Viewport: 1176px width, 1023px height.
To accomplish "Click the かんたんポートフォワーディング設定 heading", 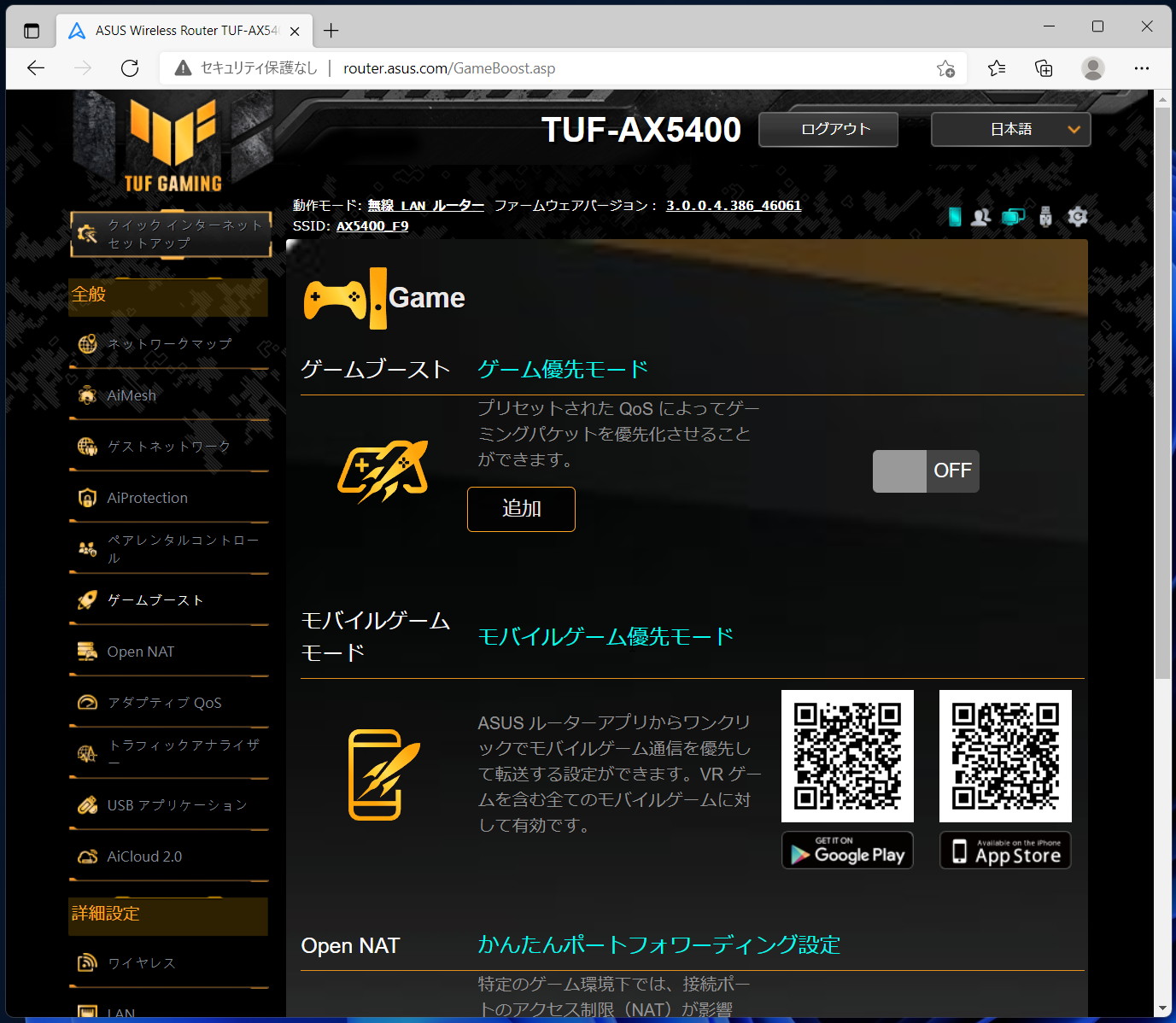I will (659, 944).
